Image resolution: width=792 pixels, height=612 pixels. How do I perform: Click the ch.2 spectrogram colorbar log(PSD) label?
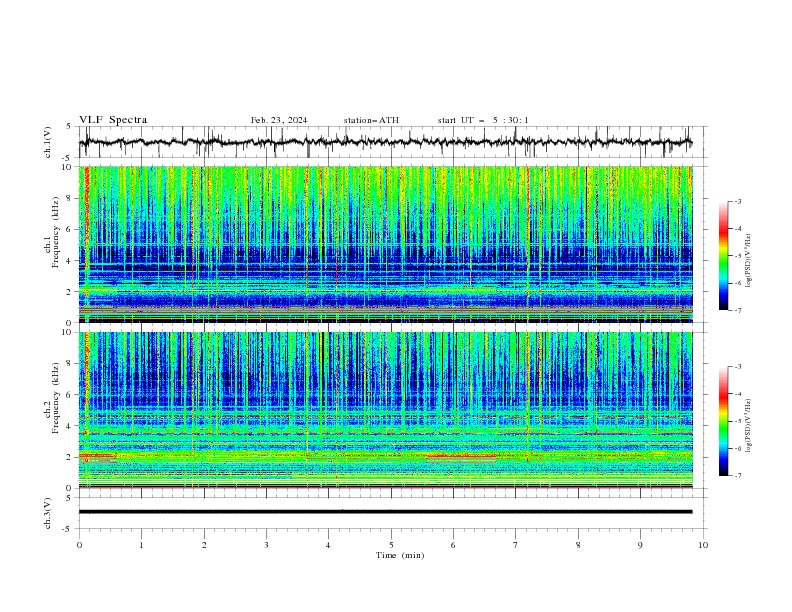(748, 425)
